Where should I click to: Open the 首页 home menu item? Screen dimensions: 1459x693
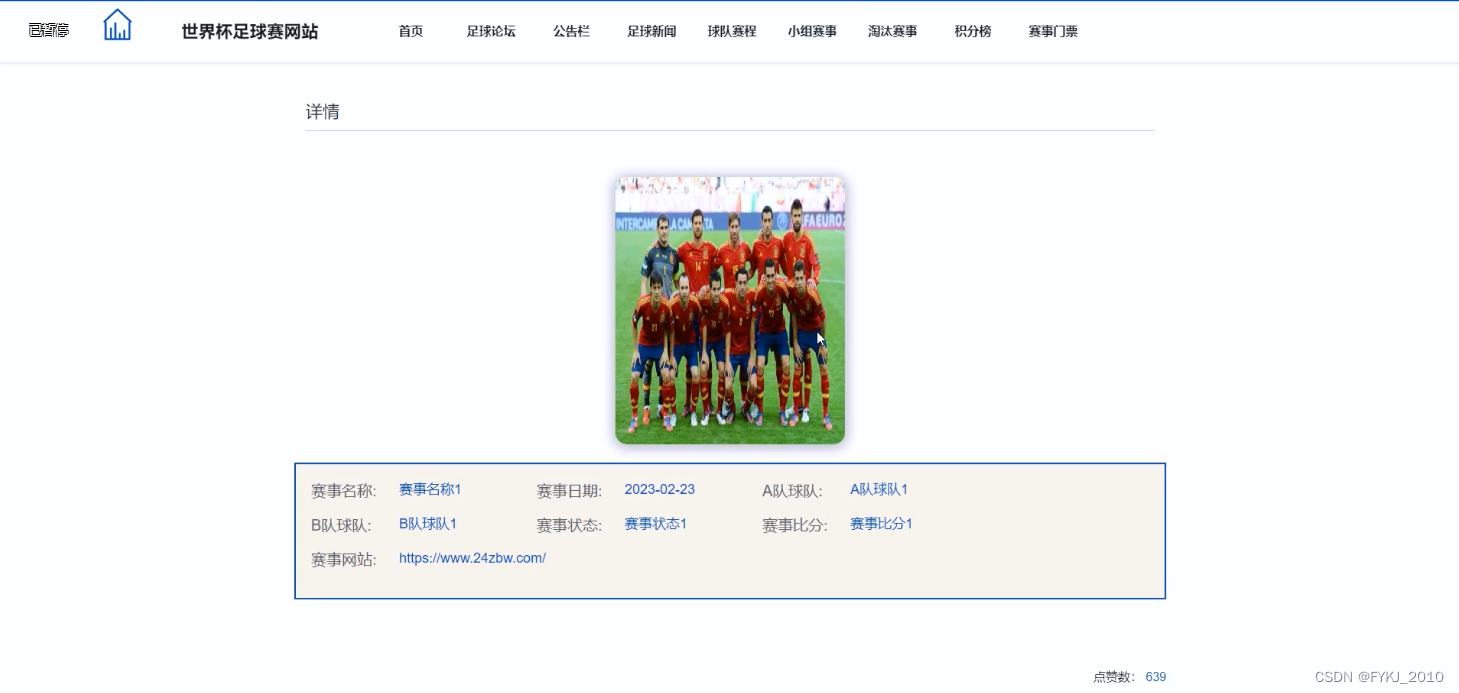pyautogui.click(x=411, y=31)
